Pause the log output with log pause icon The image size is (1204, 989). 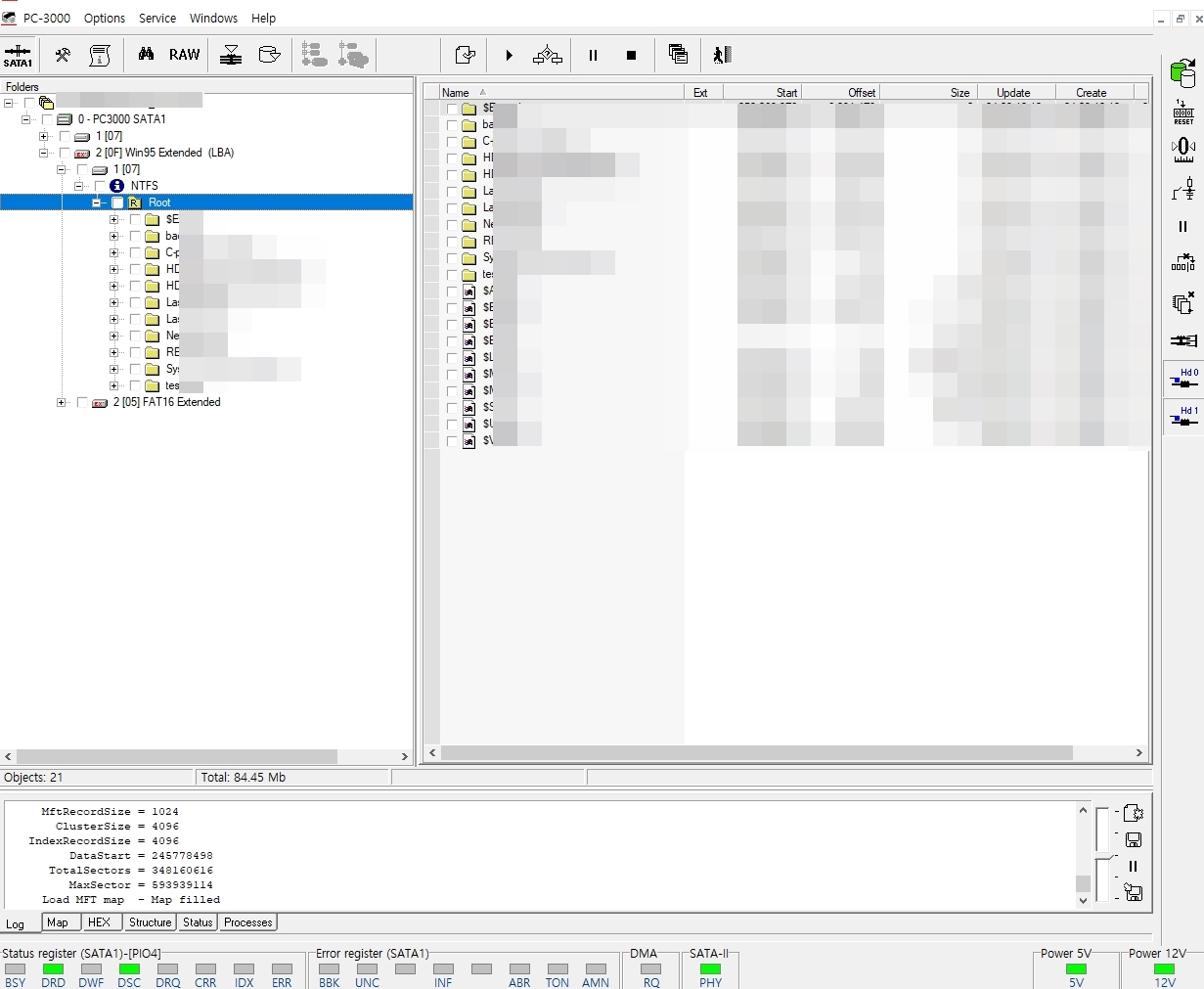click(x=1134, y=866)
